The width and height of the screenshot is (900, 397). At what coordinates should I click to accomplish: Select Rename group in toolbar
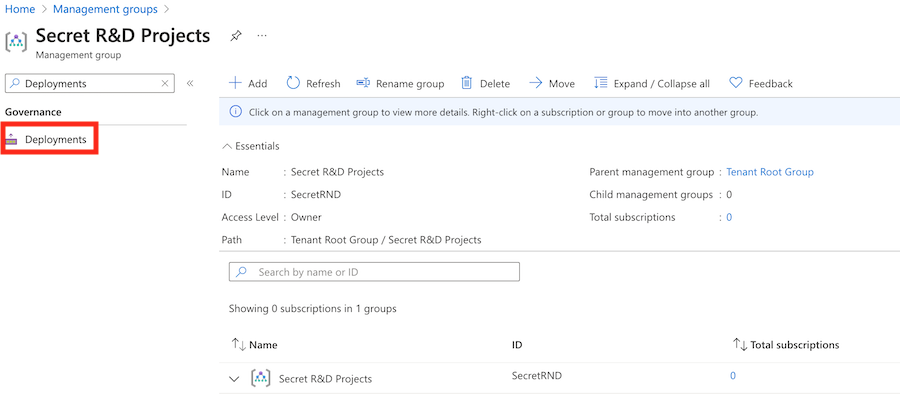click(400, 83)
